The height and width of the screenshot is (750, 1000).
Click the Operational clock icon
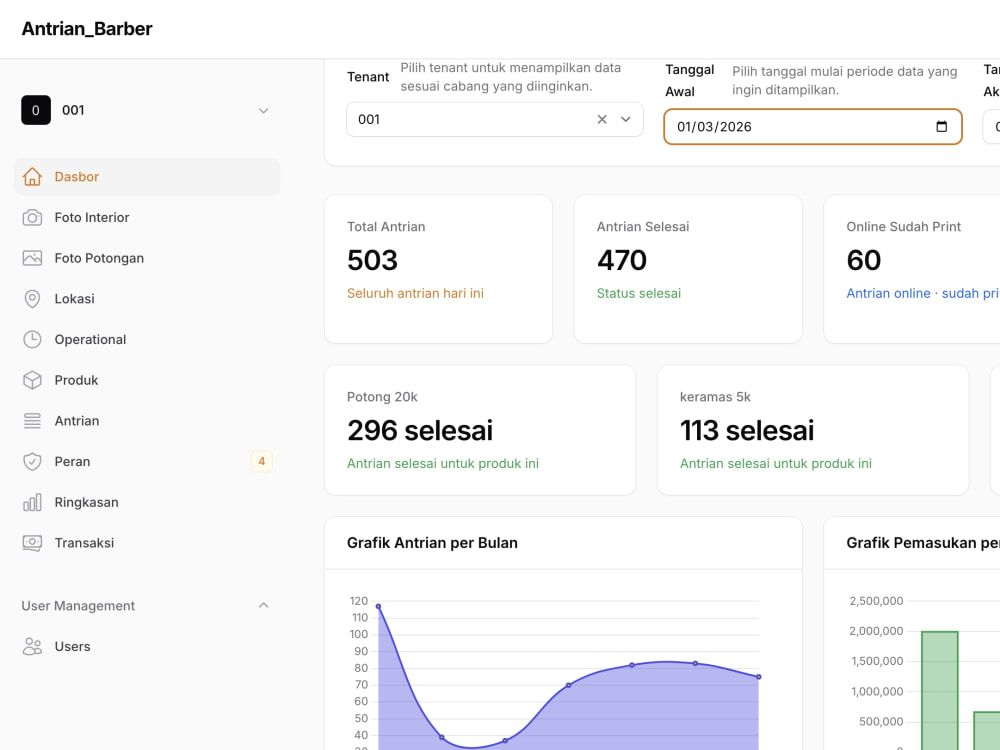(x=32, y=339)
